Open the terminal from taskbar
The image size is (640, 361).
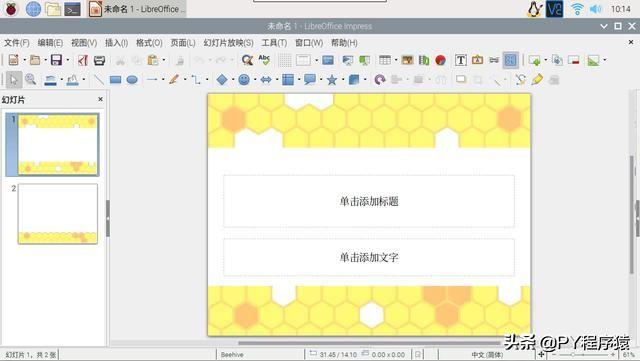click(x=72, y=9)
